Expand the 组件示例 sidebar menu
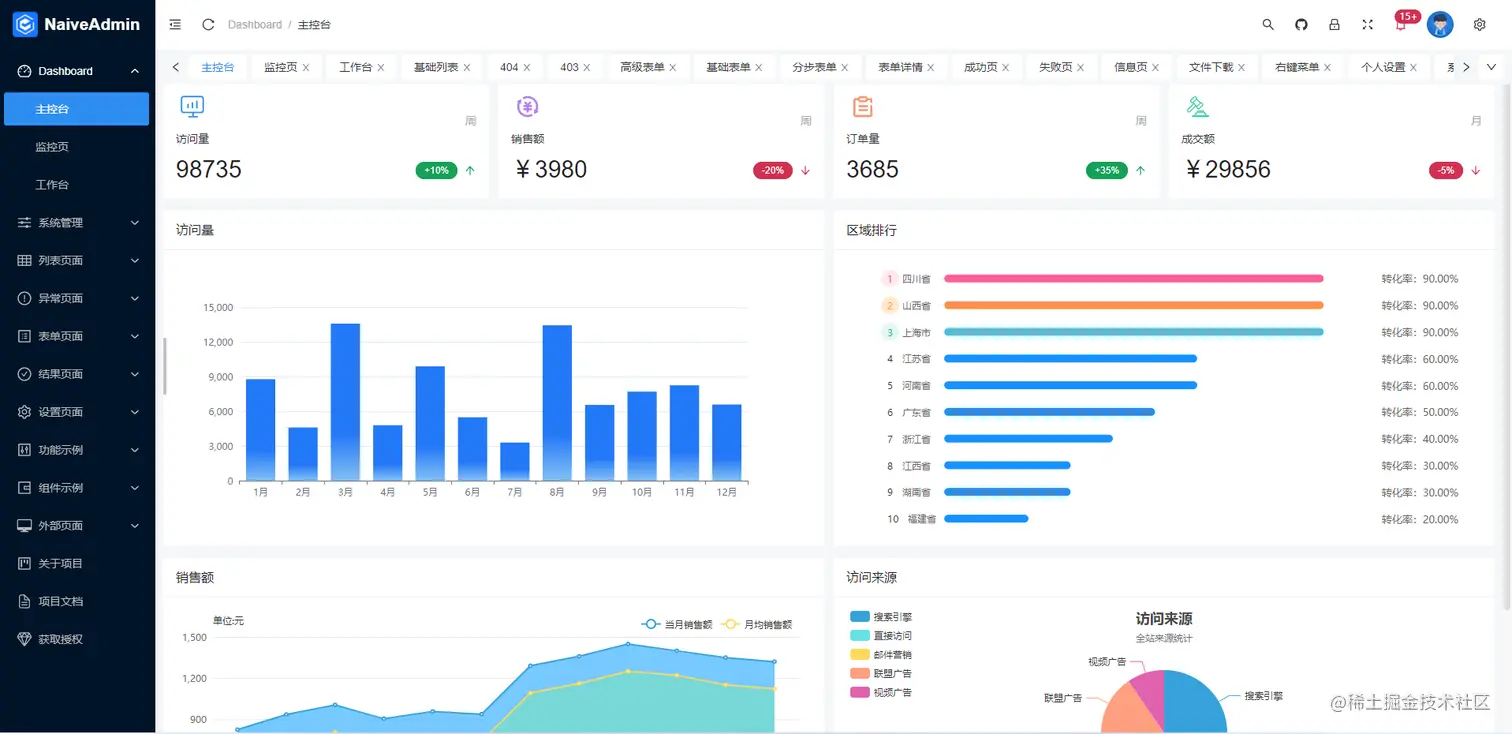The width and height of the screenshot is (1512, 734). (x=77, y=488)
